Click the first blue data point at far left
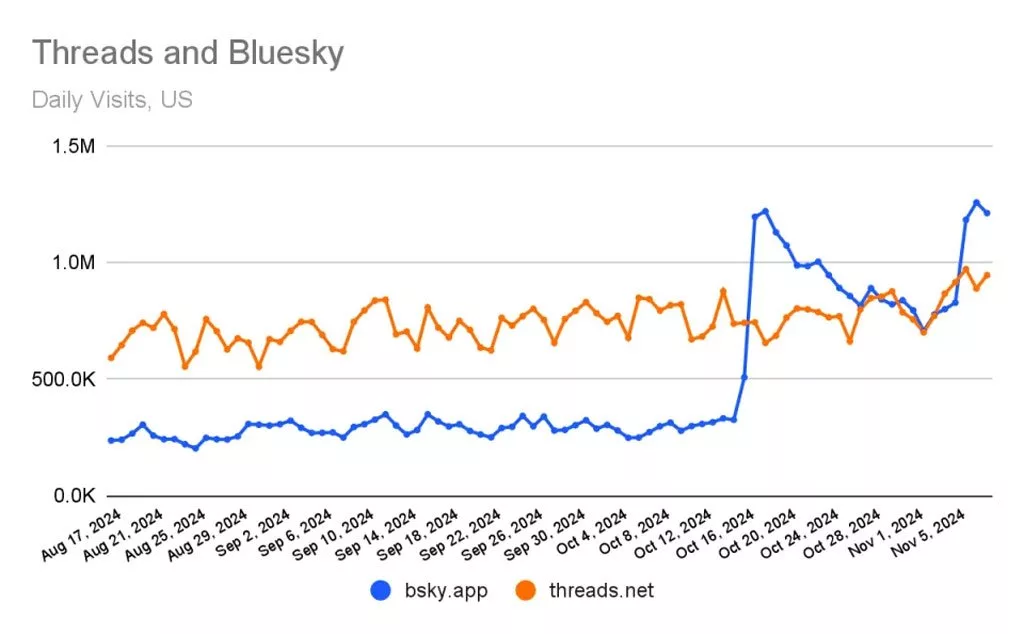The width and height of the screenshot is (1024, 634). (111, 440)
